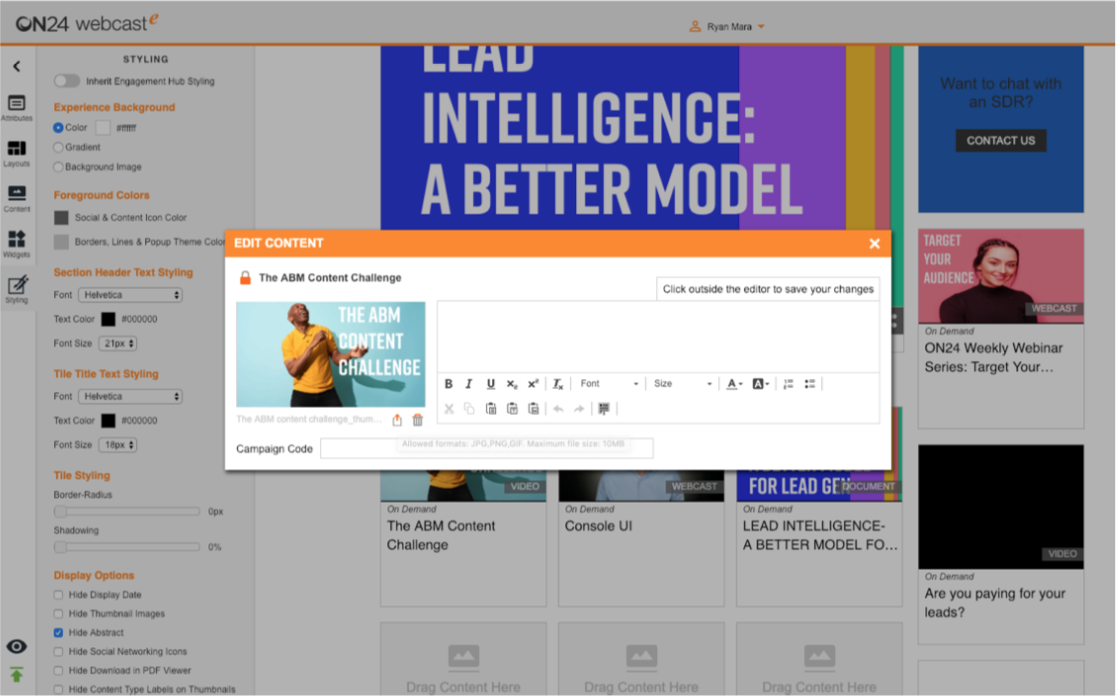
Task: Uncheck Hide Abstract
Action: (58, 633)
